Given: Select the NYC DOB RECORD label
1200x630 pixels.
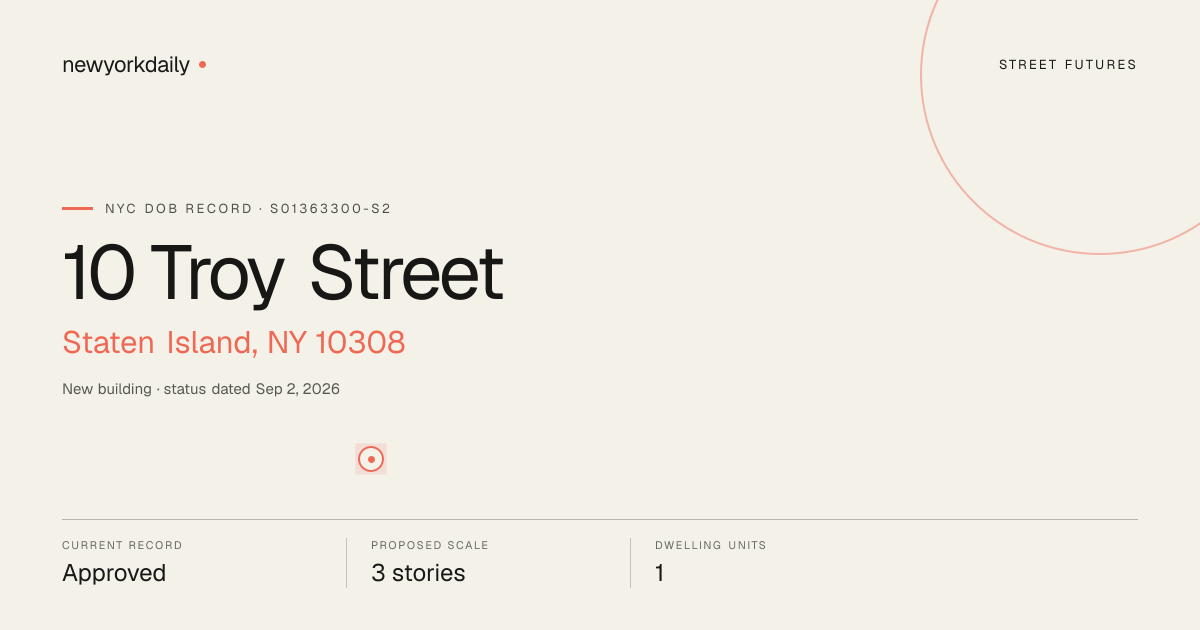Looking at the screenshot, I should point(179,209).
